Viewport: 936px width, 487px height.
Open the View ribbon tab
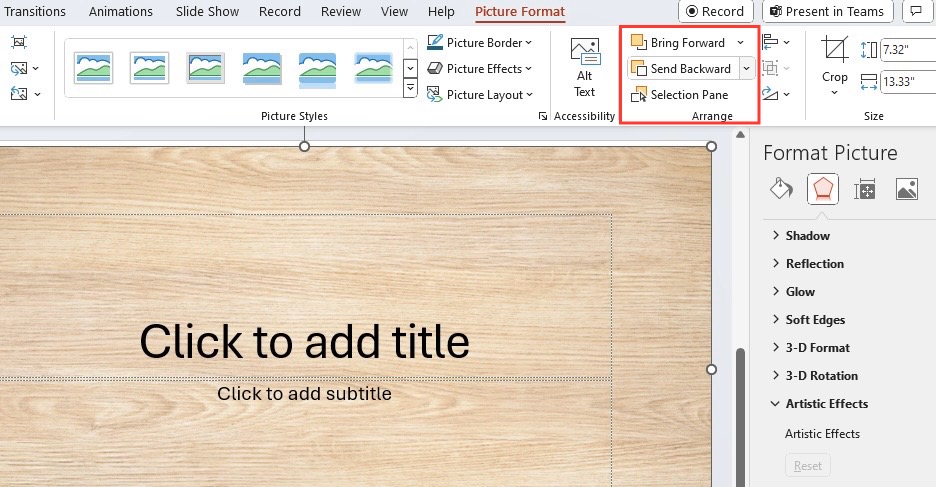pyautogui.click(x=394, y=11)
